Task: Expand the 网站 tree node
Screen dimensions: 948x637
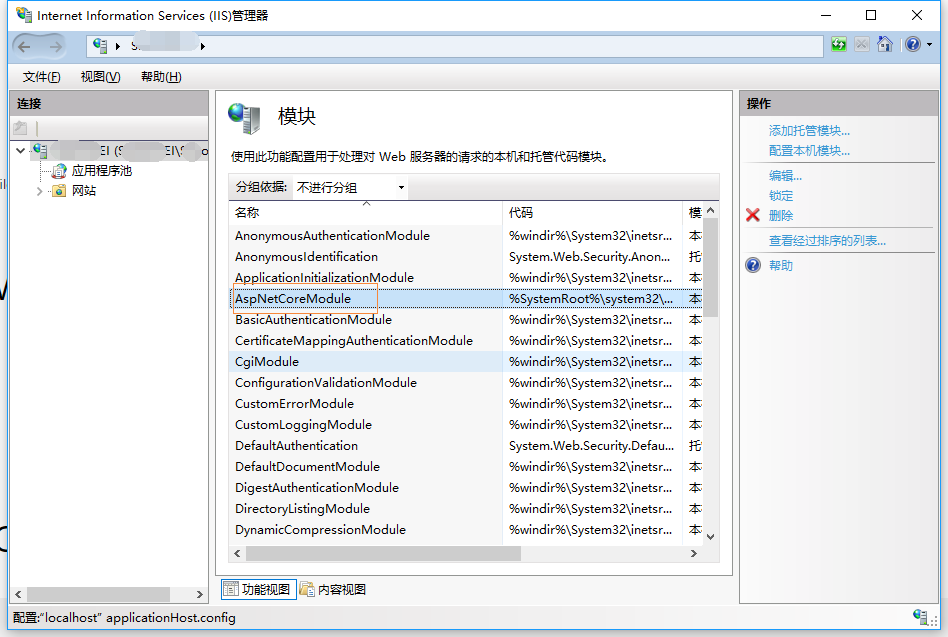Action: [40, 191]
